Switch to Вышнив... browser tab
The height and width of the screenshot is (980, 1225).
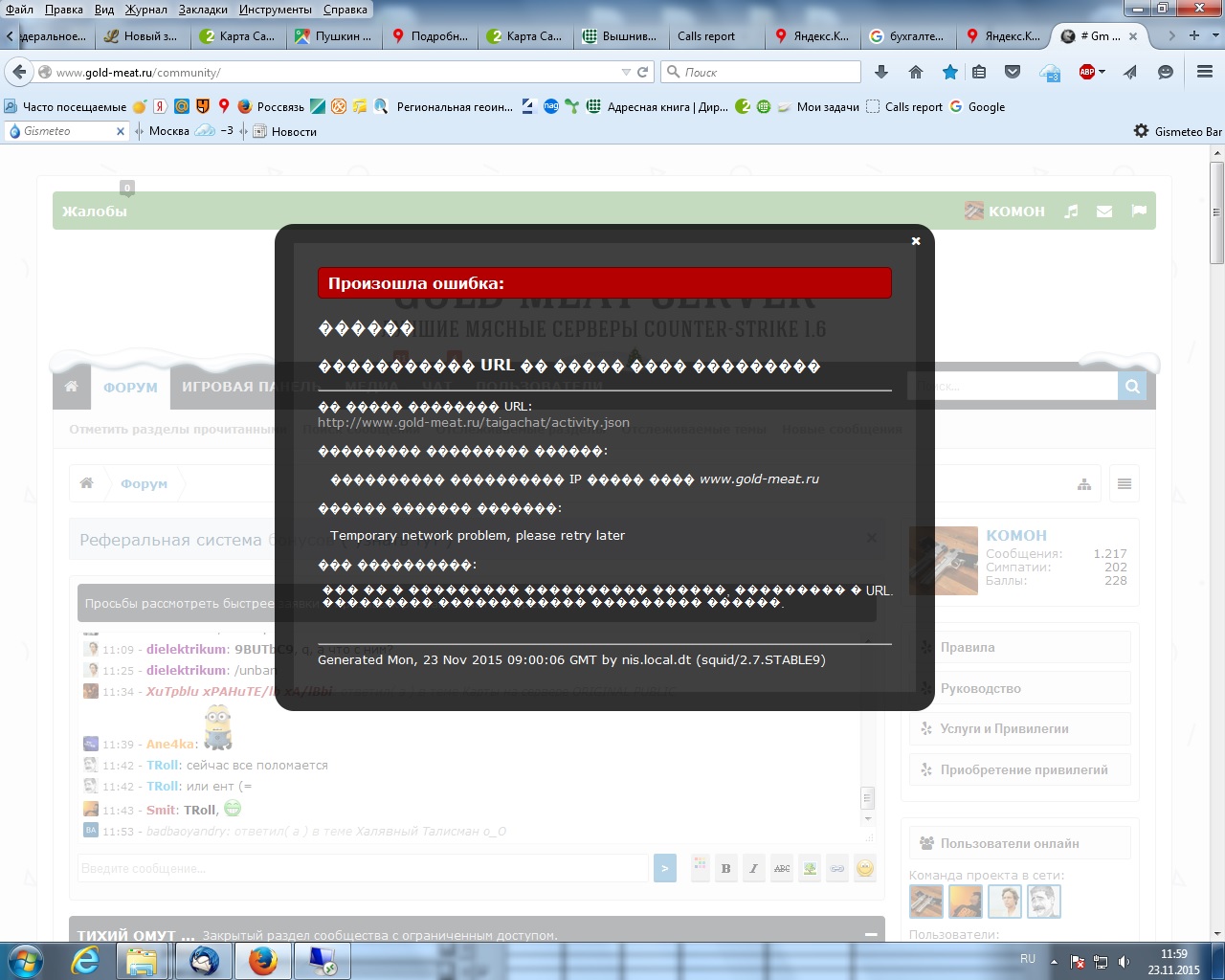click(x=621, y=36)
